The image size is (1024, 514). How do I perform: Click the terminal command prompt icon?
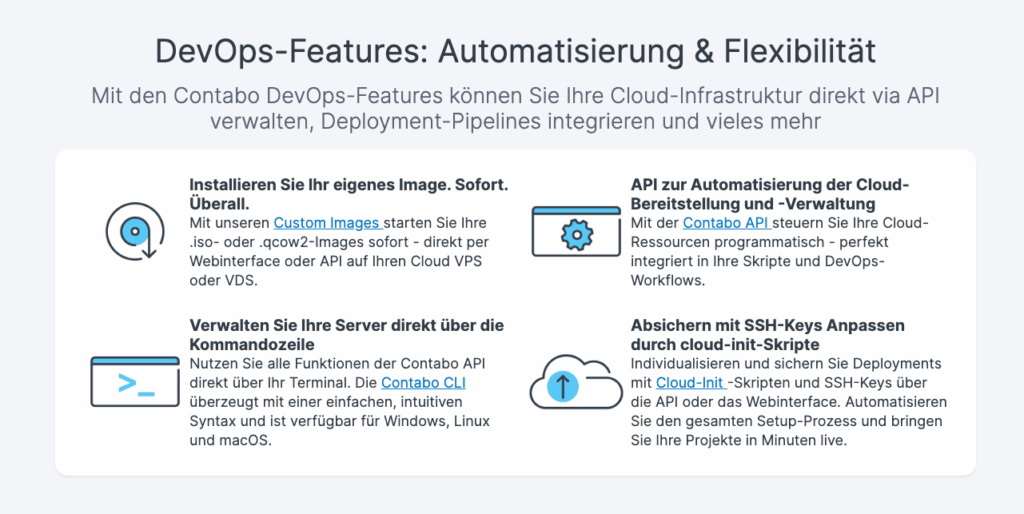[x=135, y=382]
